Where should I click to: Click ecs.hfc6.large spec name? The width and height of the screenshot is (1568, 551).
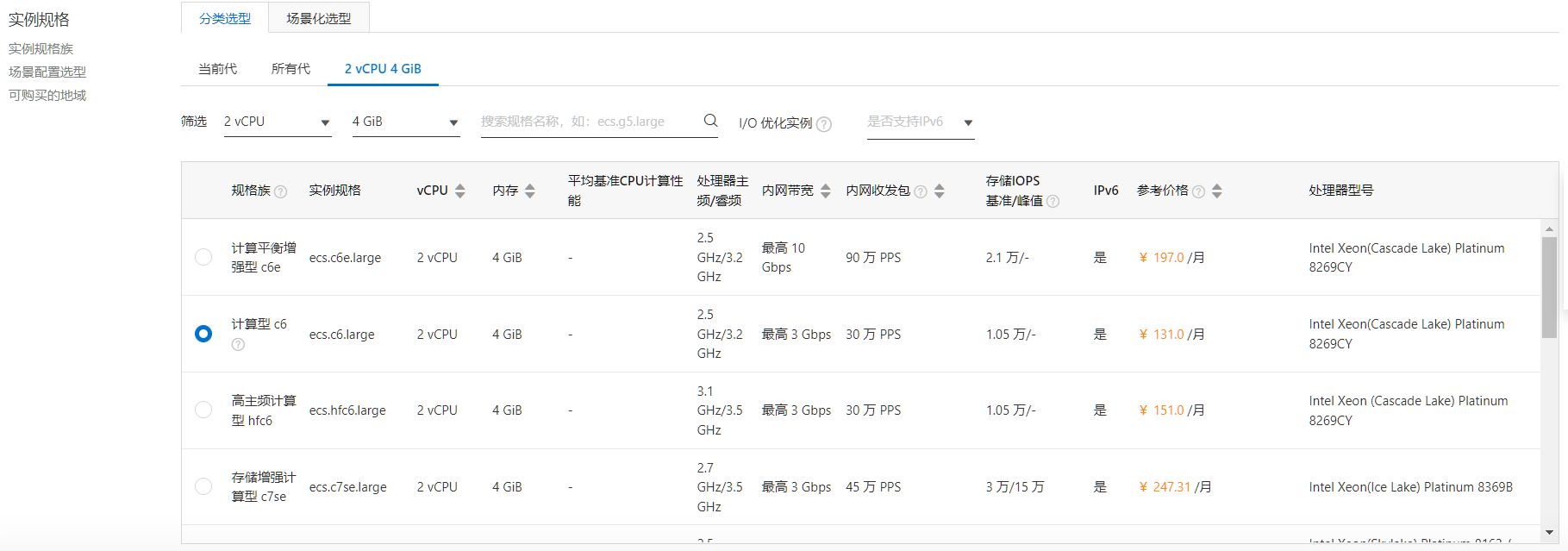pyautogui.click(x=347, y=410)
